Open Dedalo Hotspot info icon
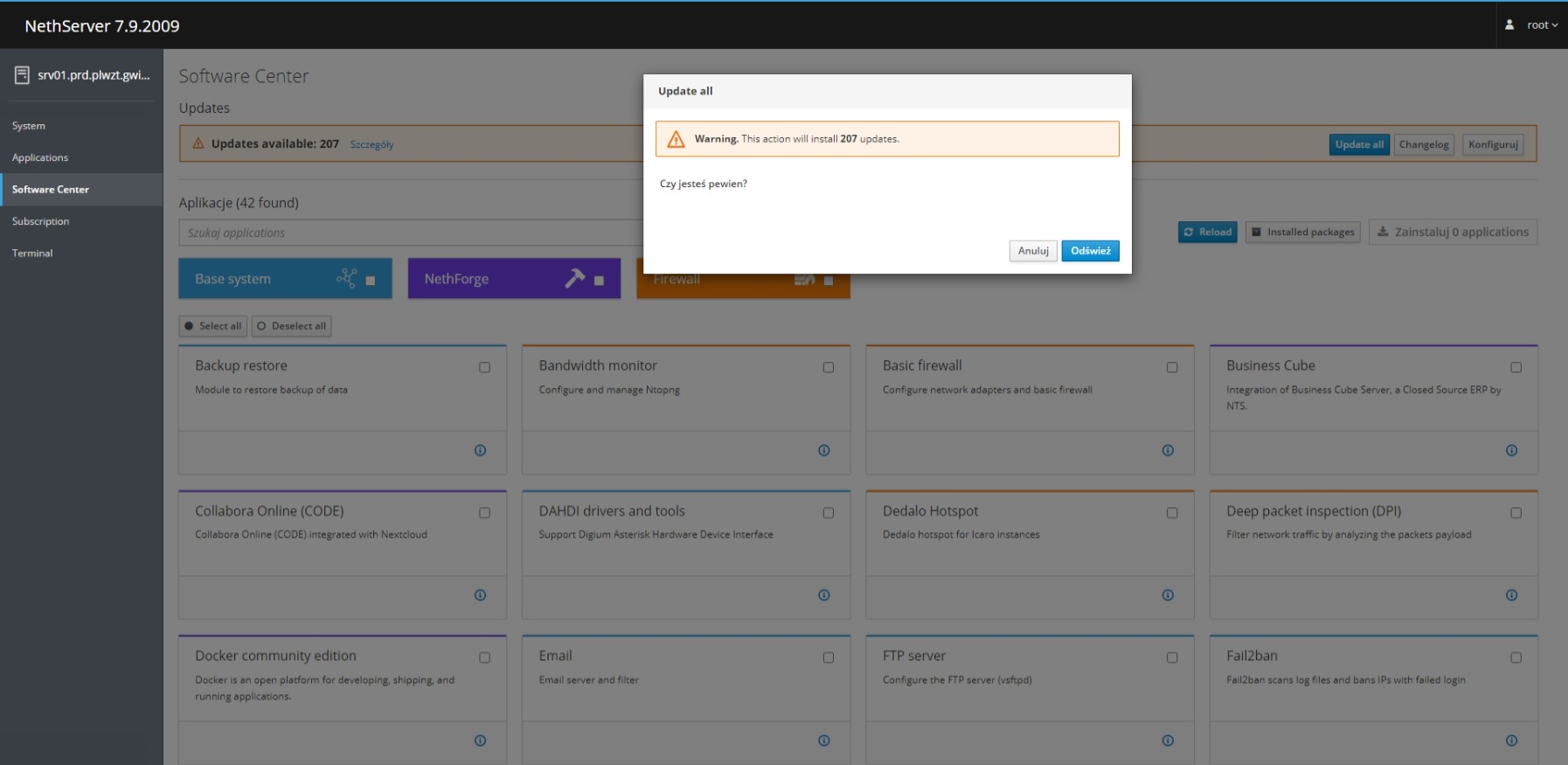1568x765 pixels. tap(1168, 595)
